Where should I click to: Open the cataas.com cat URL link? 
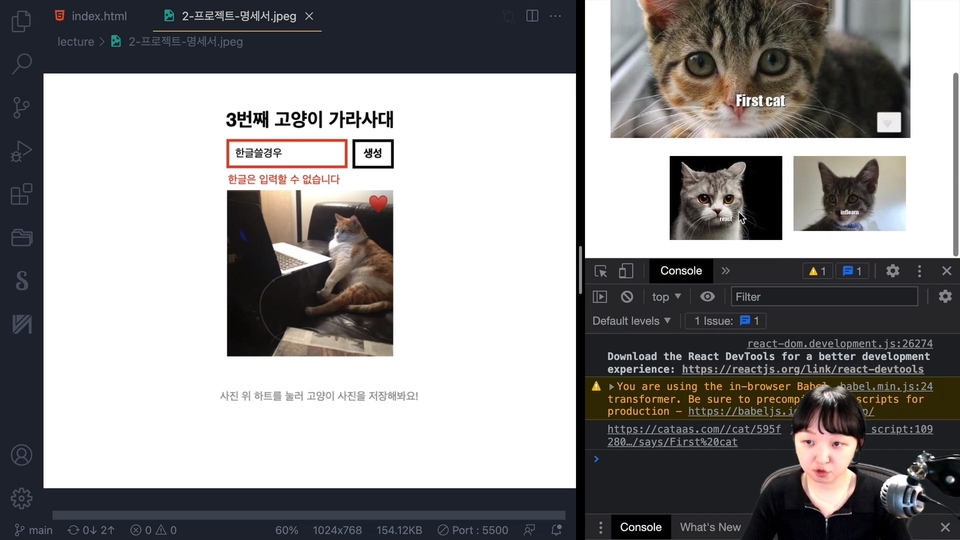[694, 435]
